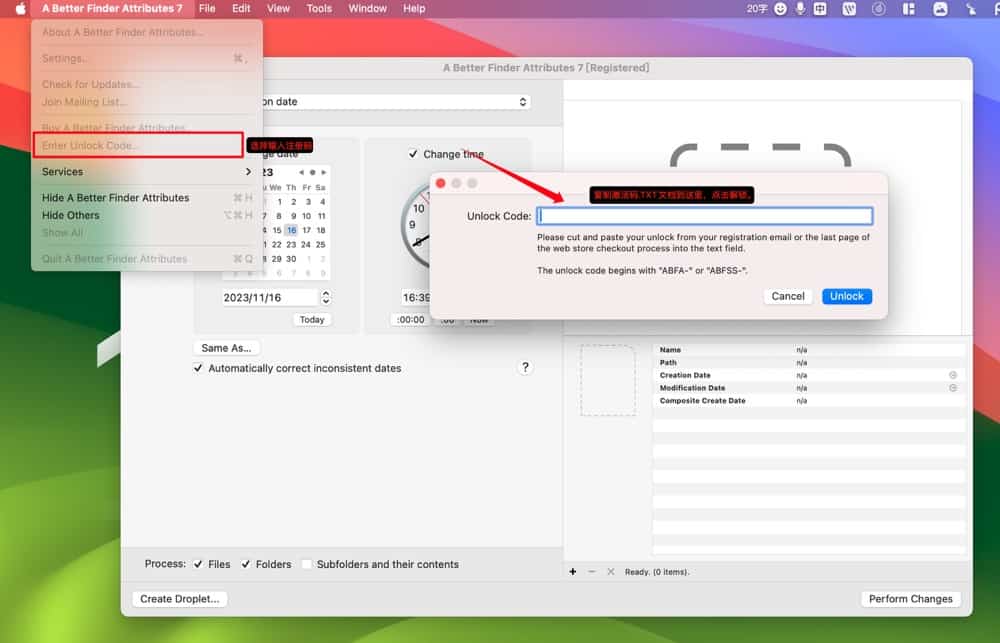Click the Remove item minus icon
This screenshot has height=643, width=1000.
[592, 571]
